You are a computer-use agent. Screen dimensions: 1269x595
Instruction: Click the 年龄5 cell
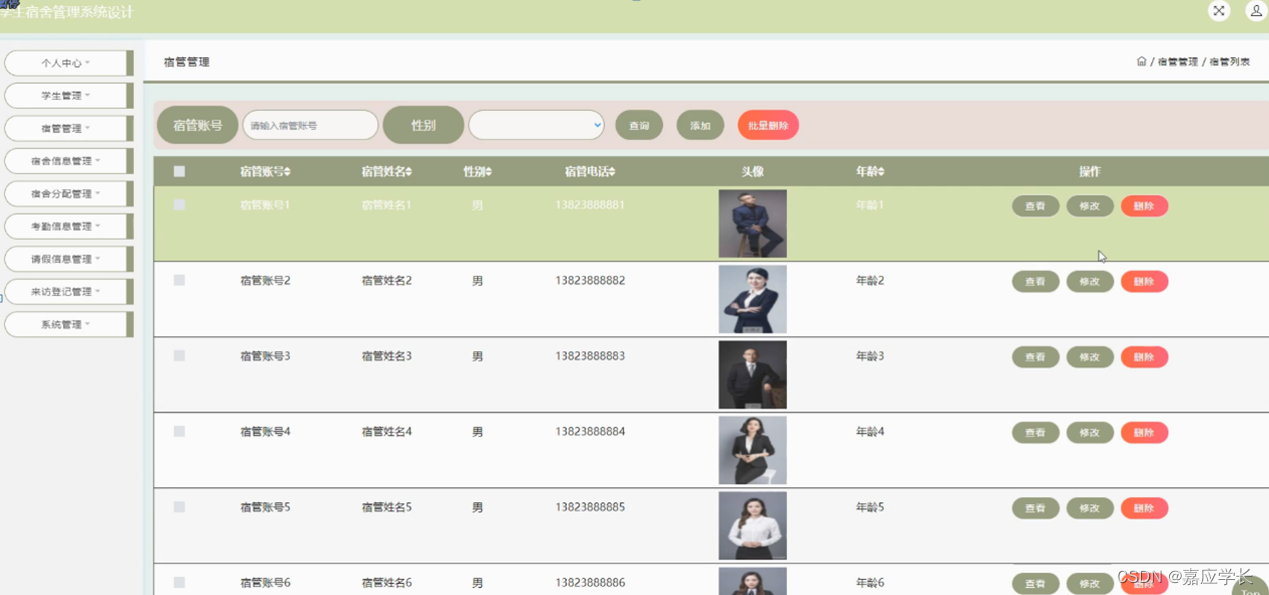[870, 507]
